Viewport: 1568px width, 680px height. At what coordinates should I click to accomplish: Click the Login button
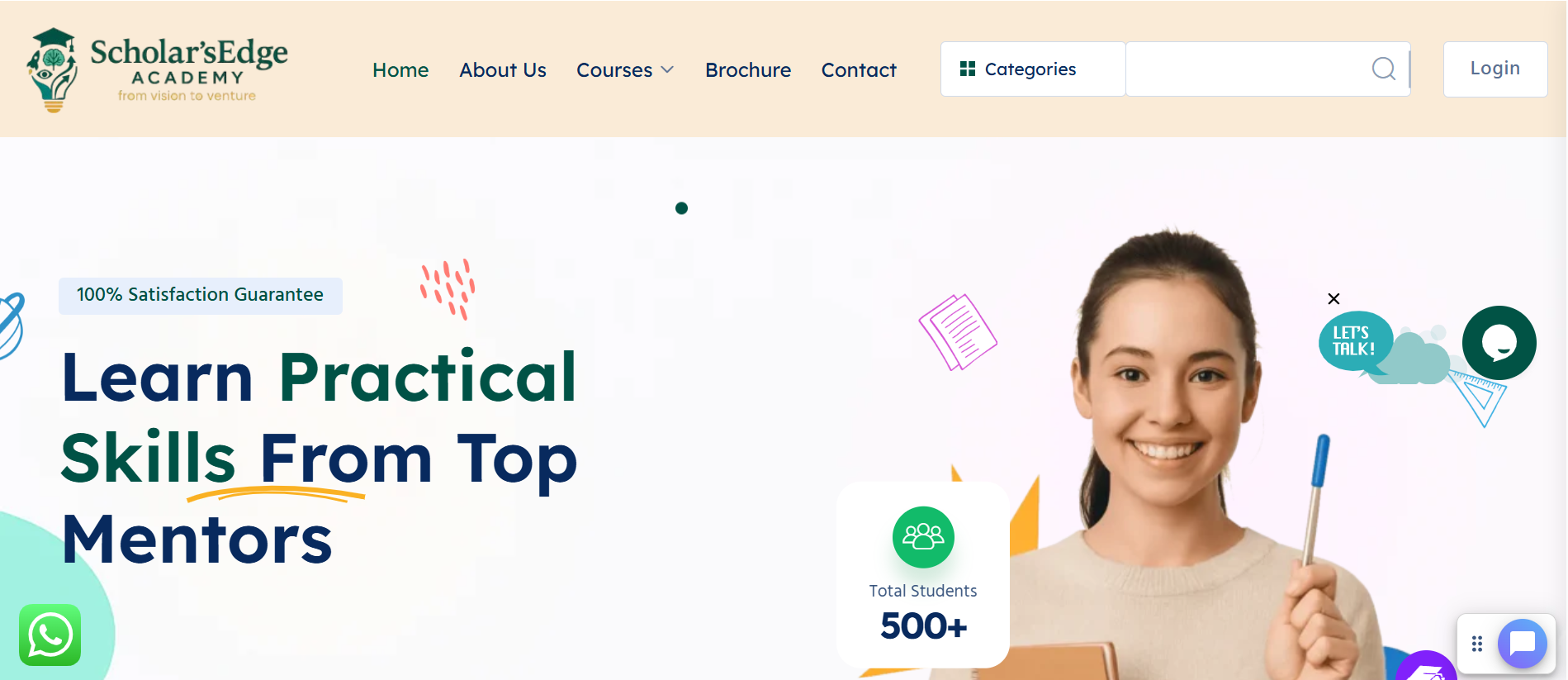(1495, 69)
